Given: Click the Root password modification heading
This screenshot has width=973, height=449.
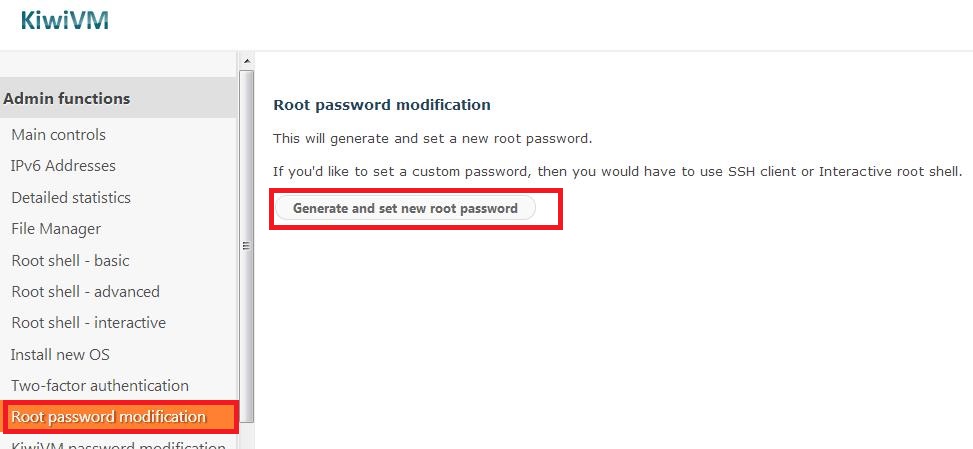Looking at the screenshot, I should 382,105.
